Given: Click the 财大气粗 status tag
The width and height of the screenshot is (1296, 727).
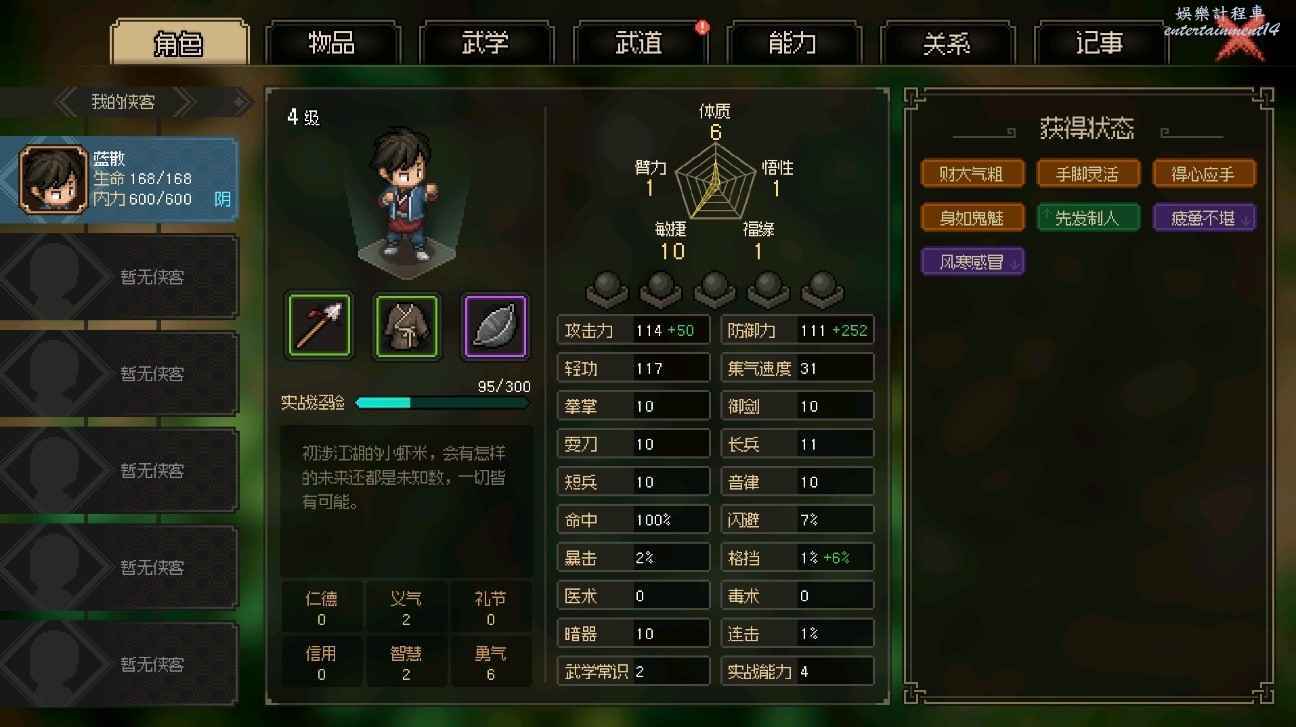Looking at the screenshot, I should point(972,174).
